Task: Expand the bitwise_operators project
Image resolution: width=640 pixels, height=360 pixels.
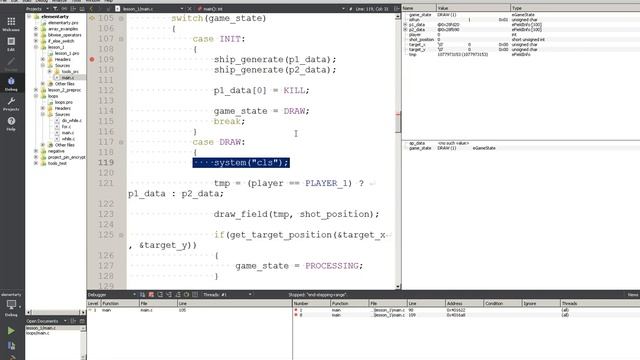Action: [36, 35]
